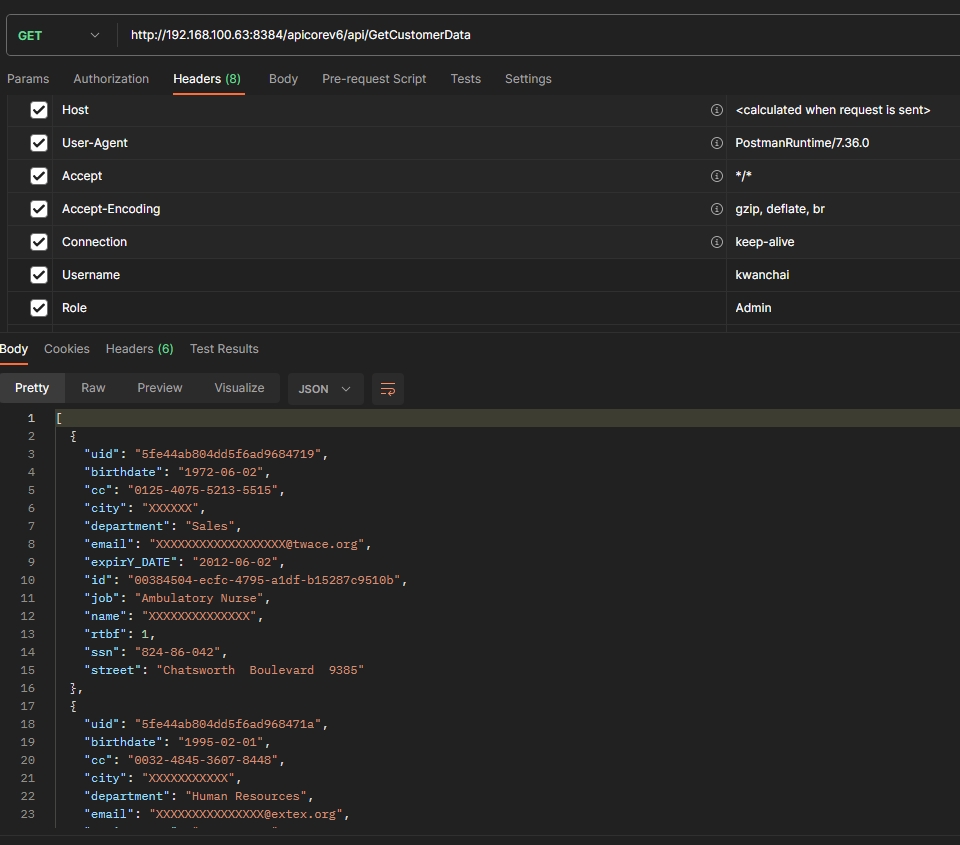Click the info icon beside User-Agent header

click(x=716, y=143)
